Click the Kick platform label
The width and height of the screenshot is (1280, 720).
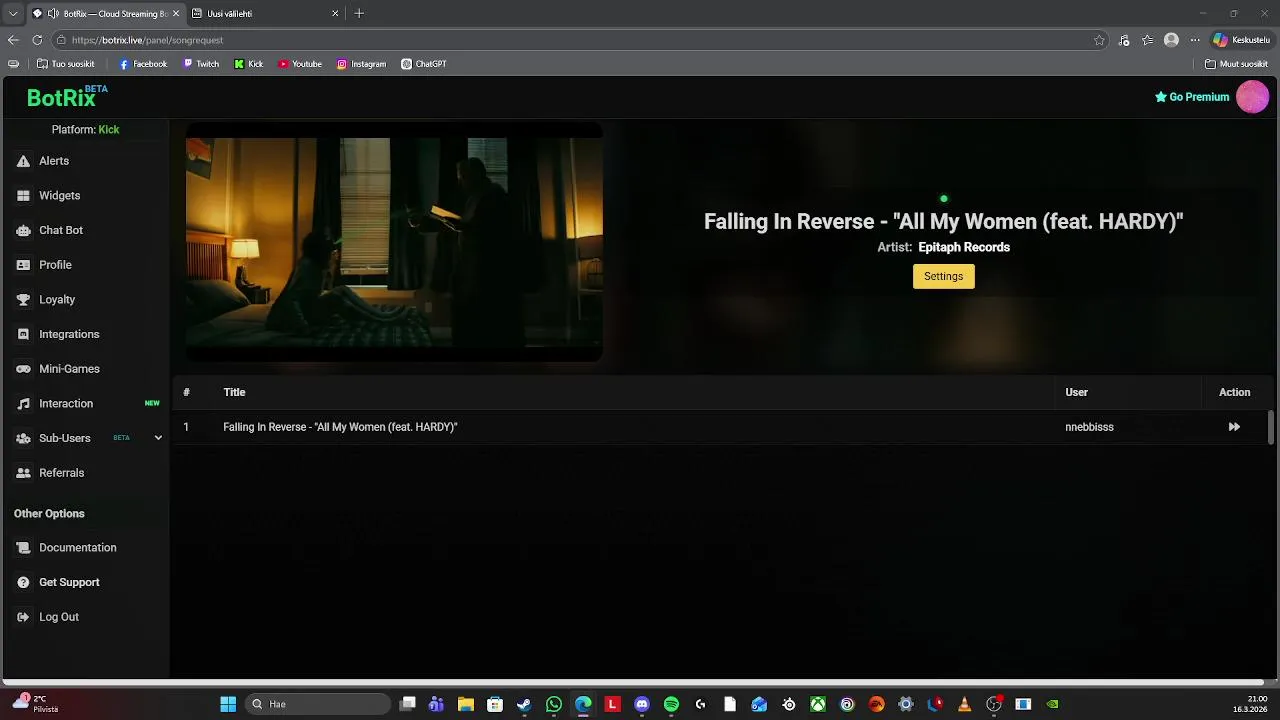click(109, 130)
